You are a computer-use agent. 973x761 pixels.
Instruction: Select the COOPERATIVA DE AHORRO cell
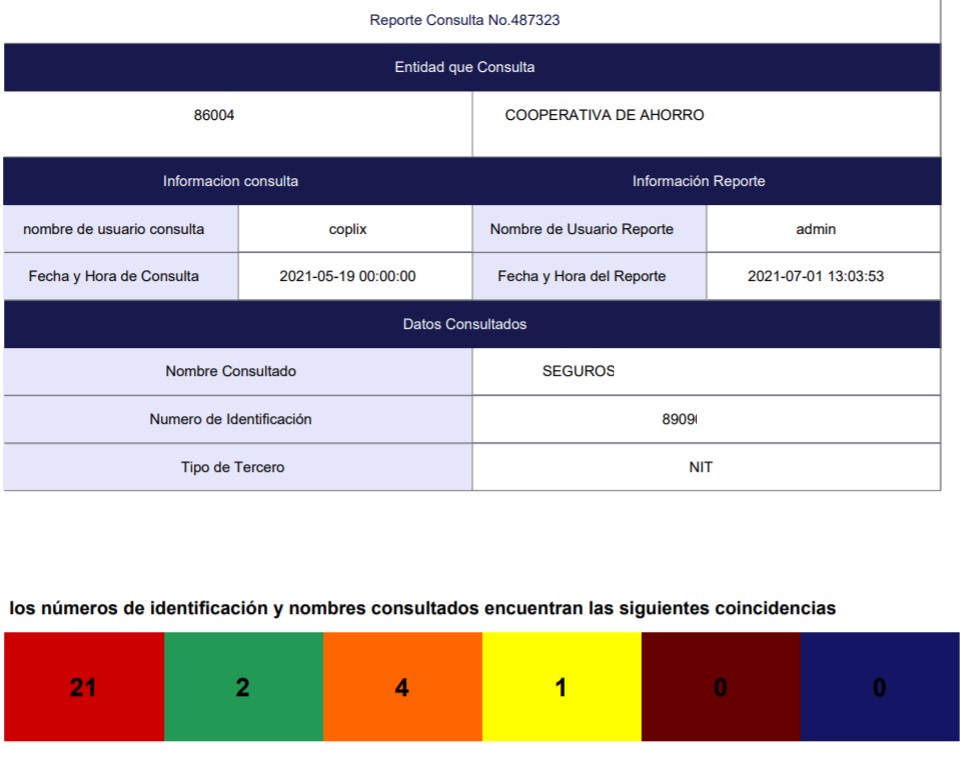click(x=604, y=115)
